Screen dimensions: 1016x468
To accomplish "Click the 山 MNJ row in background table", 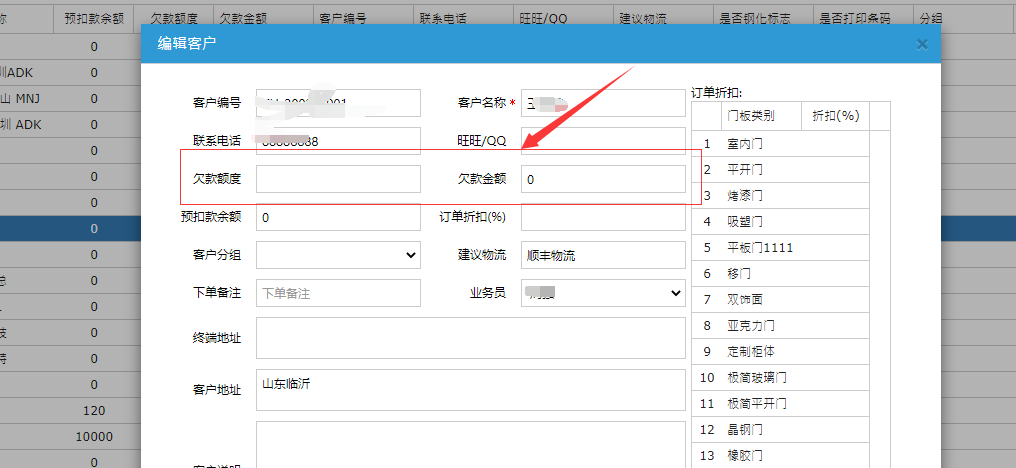I will (x=70, y=99).
